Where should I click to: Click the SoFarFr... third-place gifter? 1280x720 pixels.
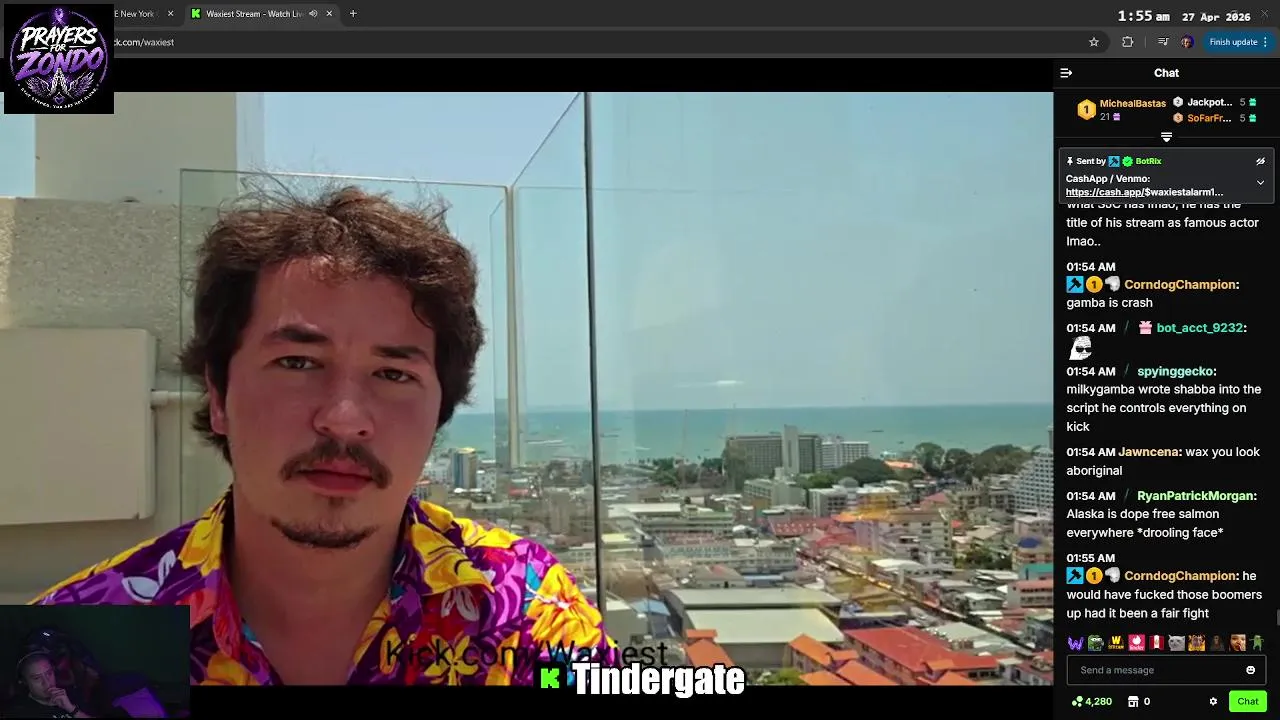coord(1208,118)
